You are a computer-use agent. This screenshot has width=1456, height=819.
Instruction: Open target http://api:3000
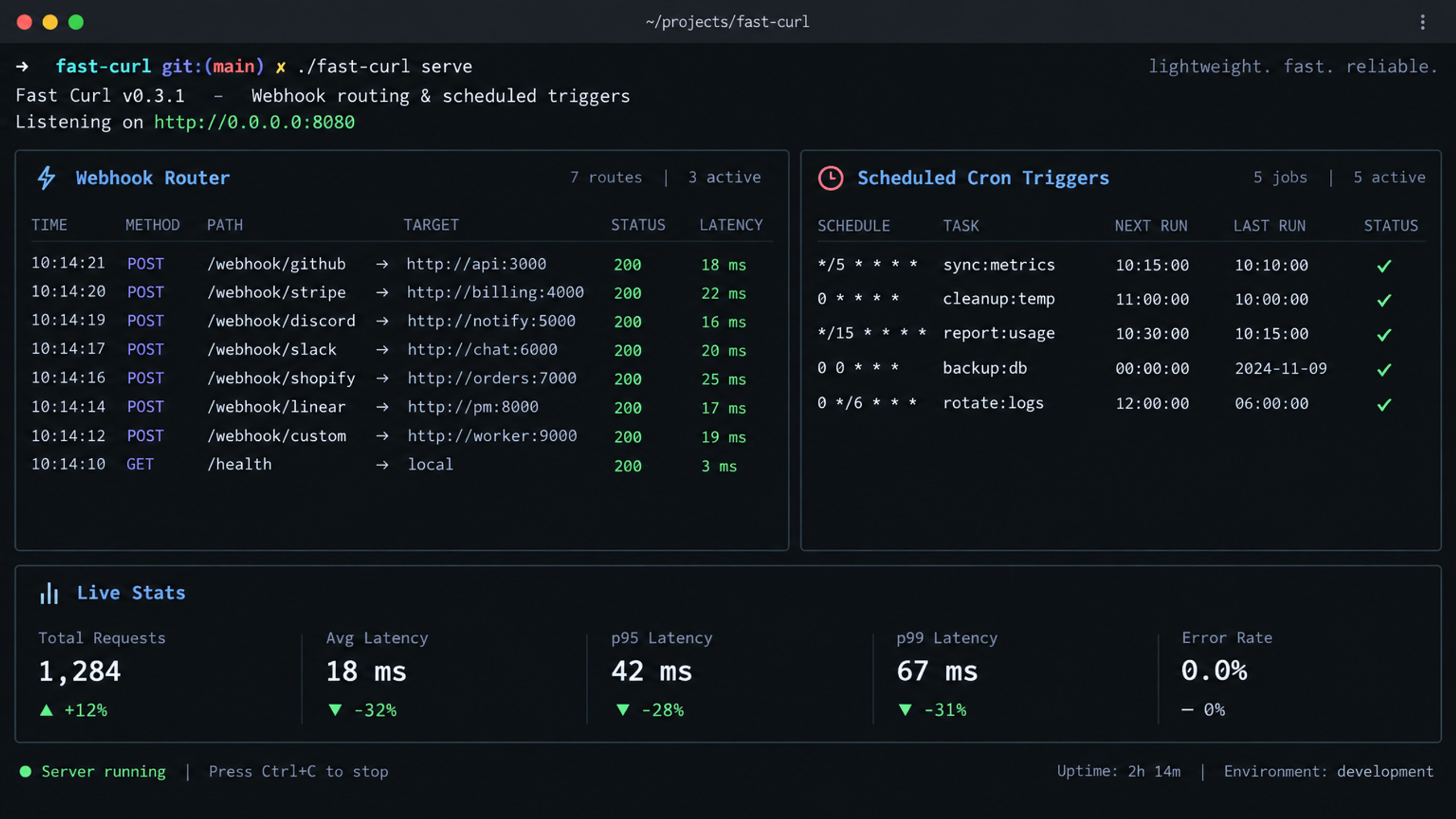coord(476,264)
